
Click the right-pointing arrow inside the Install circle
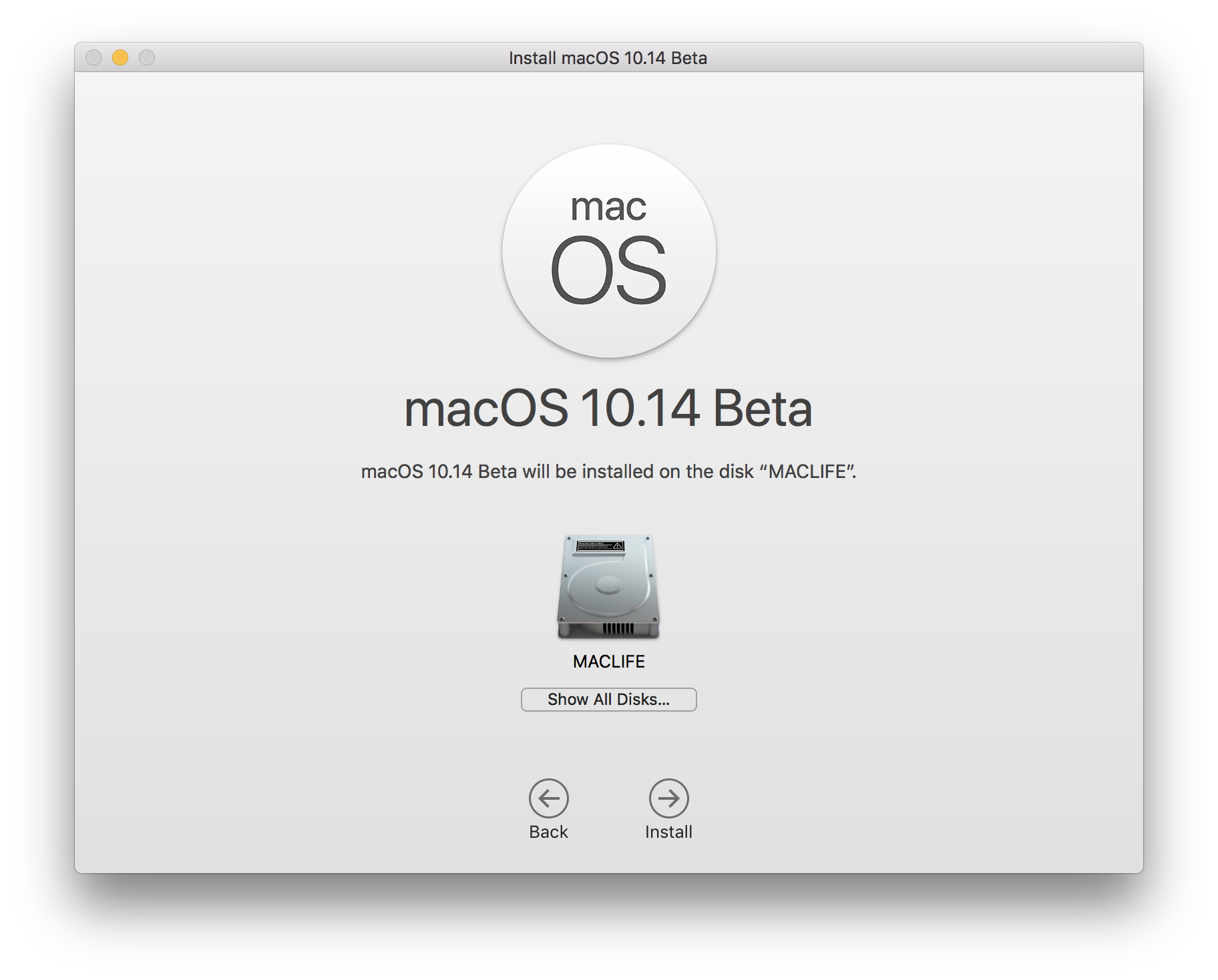point(668,798)
